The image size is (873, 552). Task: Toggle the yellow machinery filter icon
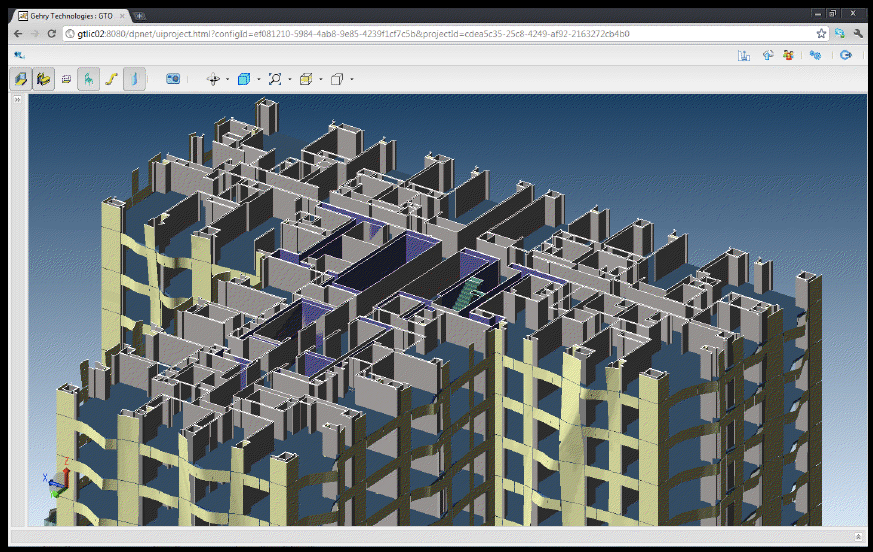[x=43, y=79]
